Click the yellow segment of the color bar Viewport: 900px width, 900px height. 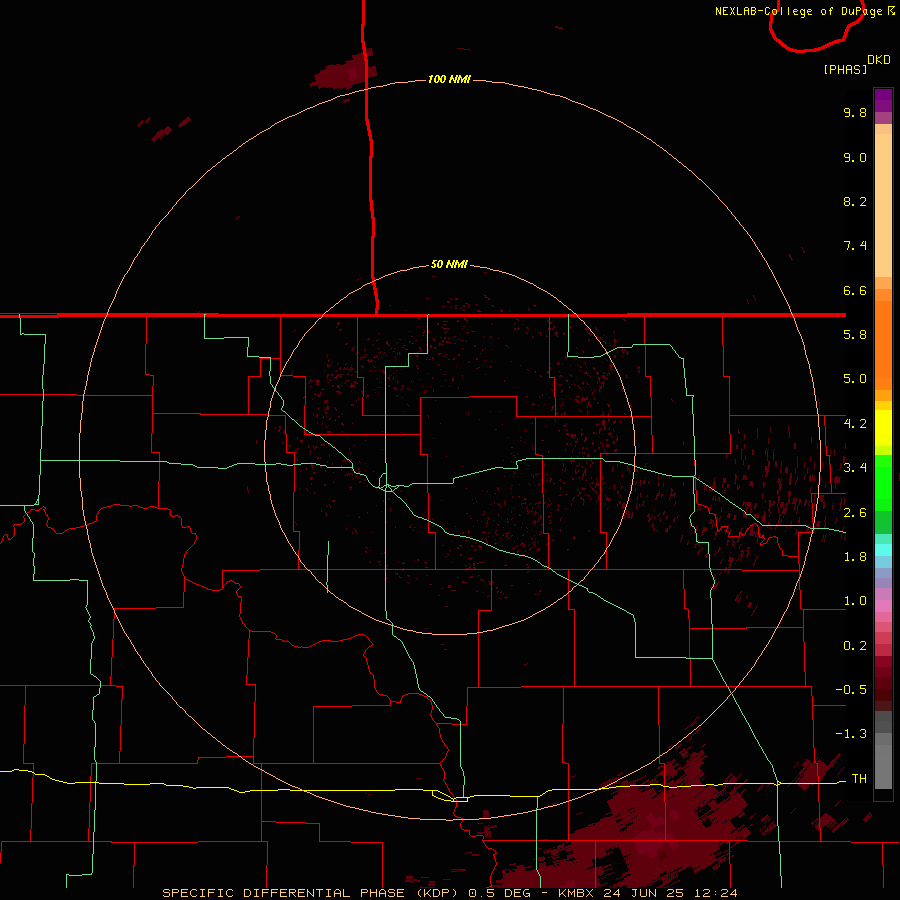(883, 428)
